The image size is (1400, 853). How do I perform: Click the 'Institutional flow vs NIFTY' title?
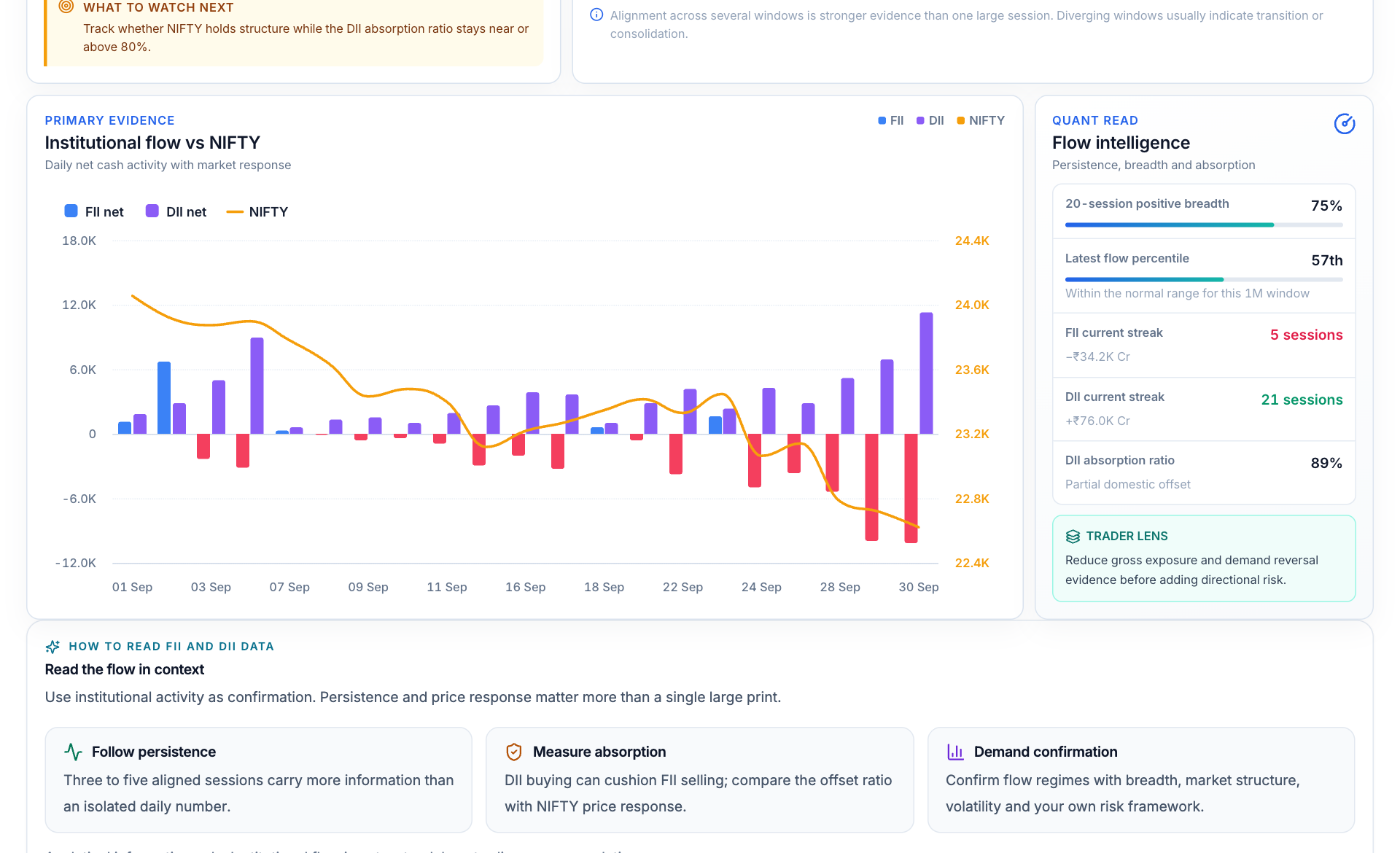152,142
